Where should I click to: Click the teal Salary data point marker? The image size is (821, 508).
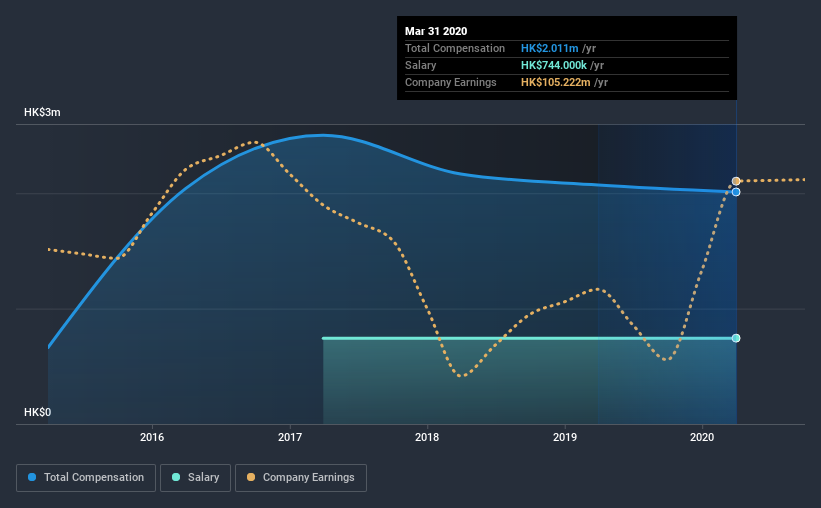tap(736, 338)
